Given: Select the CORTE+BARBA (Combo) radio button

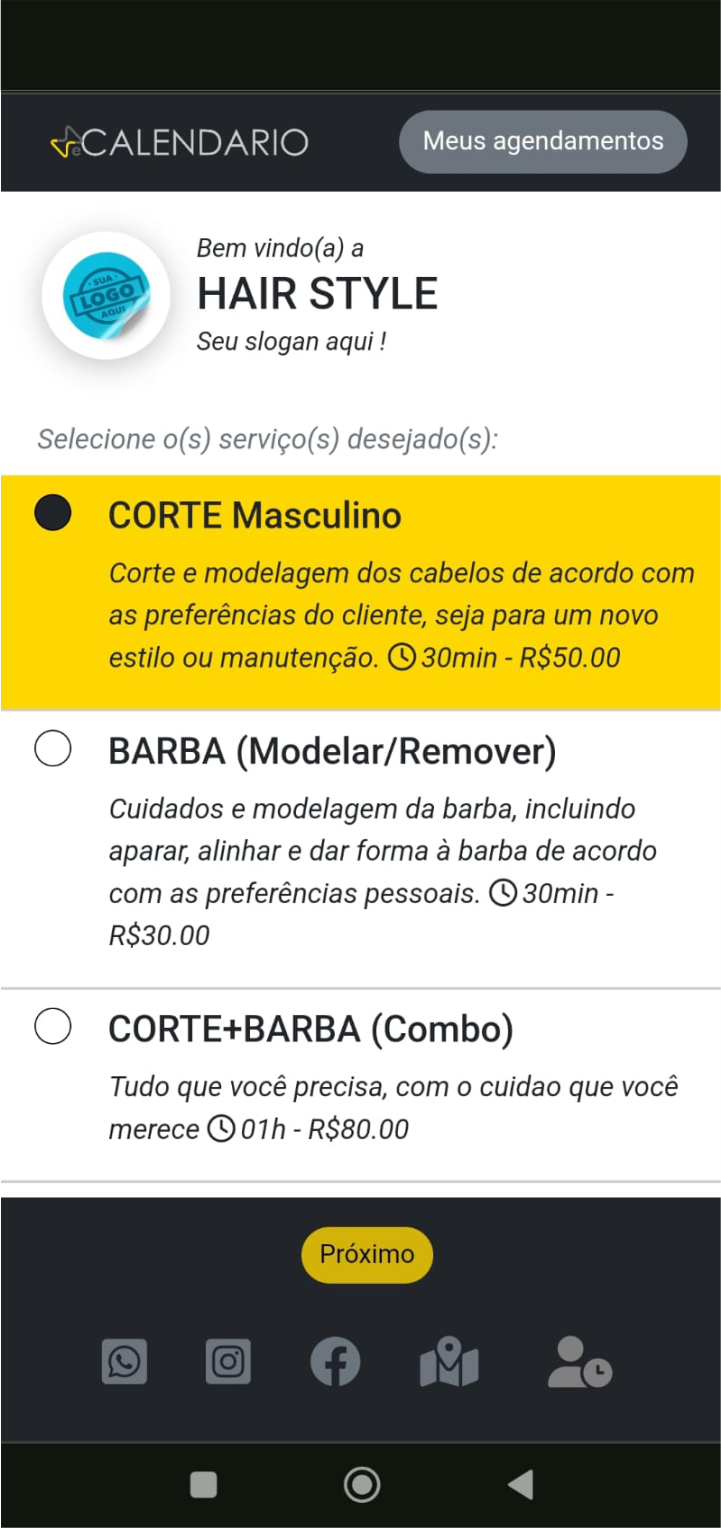Looking at the screenshot, I should click(52, 1027).
